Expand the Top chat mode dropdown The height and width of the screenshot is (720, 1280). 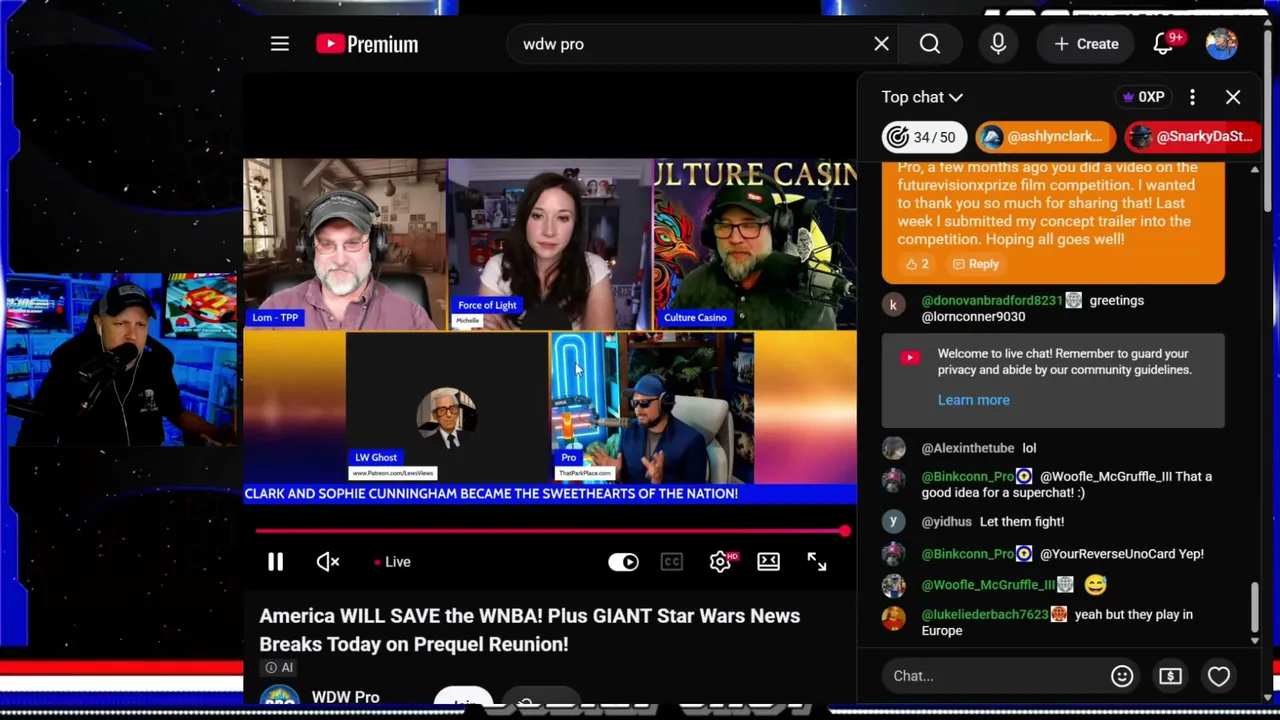click(x=921, y=97)
